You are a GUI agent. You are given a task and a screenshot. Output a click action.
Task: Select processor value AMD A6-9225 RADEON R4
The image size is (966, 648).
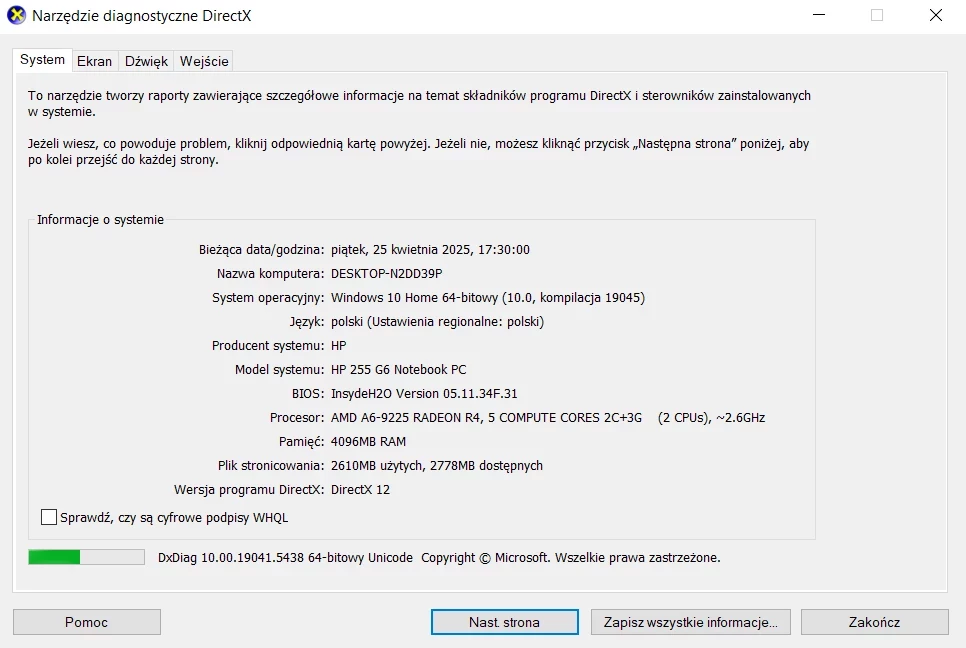click(548, 418)
